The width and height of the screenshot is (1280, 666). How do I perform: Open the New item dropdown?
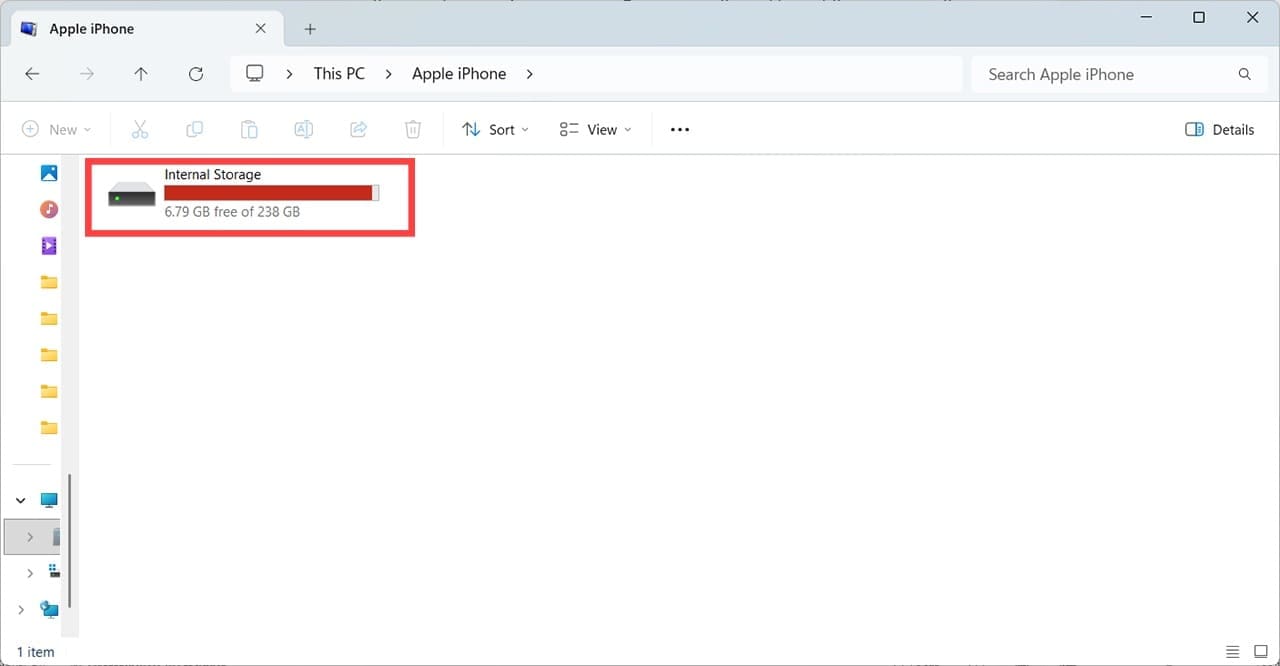pos(57,129)
